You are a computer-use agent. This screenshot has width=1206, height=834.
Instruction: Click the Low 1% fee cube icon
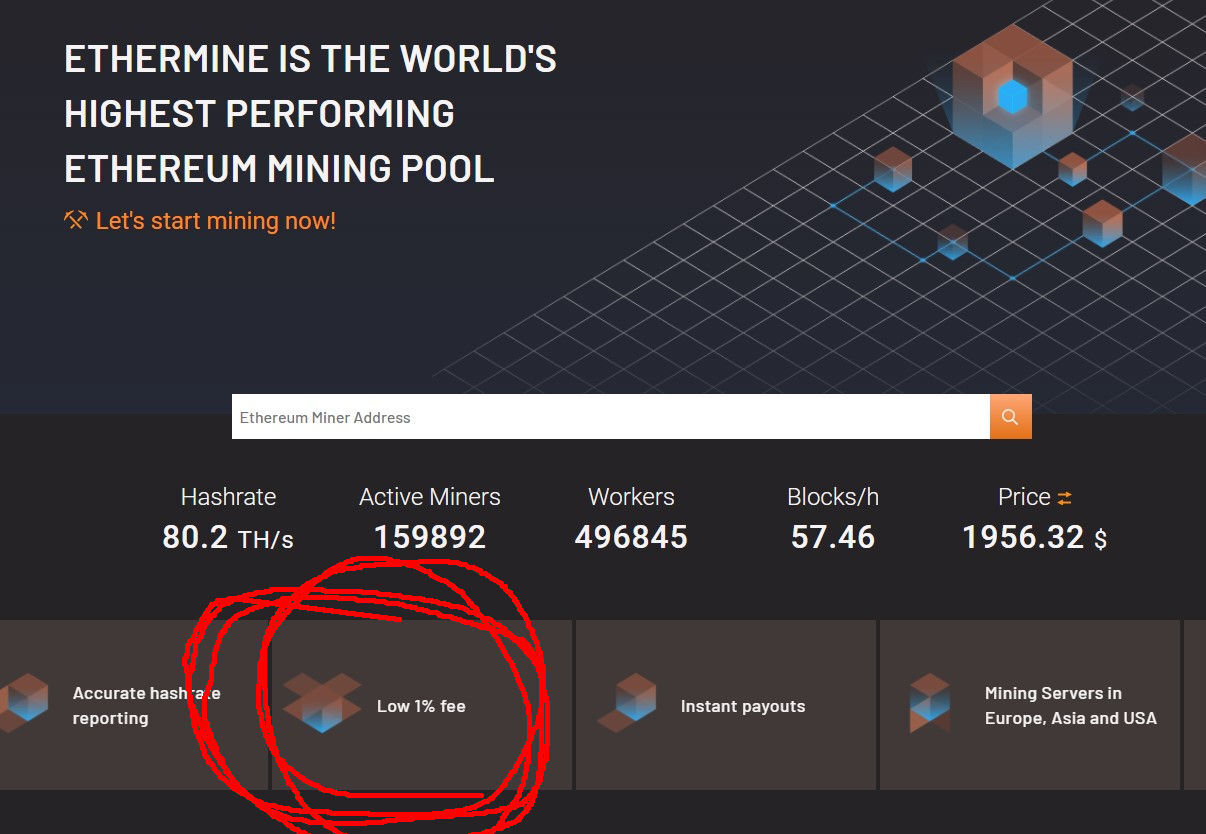click(x=322, y=702)
